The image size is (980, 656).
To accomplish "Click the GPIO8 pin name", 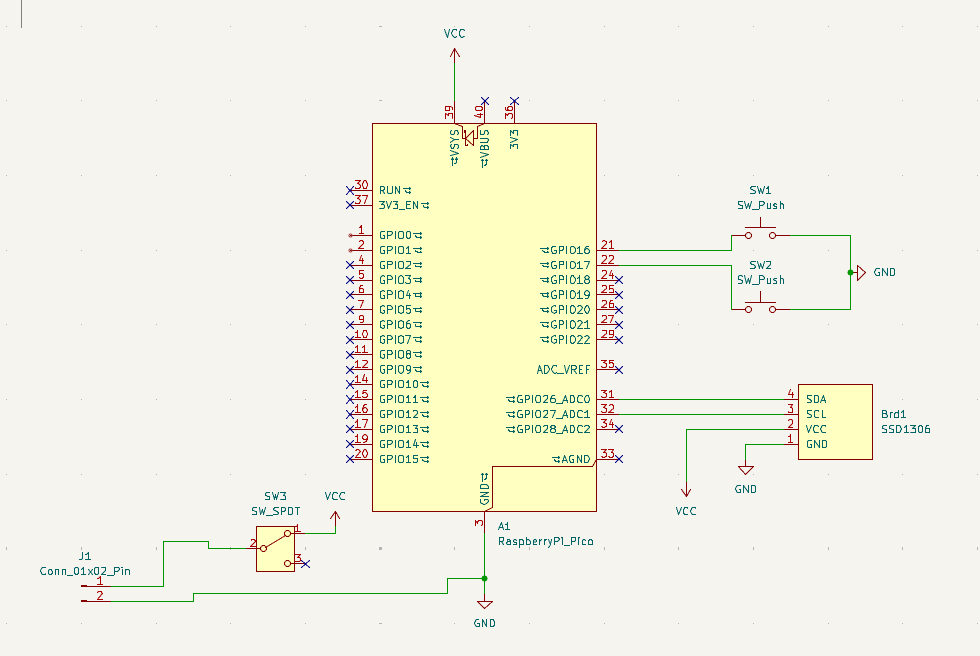I will click(x=400, y=355).
